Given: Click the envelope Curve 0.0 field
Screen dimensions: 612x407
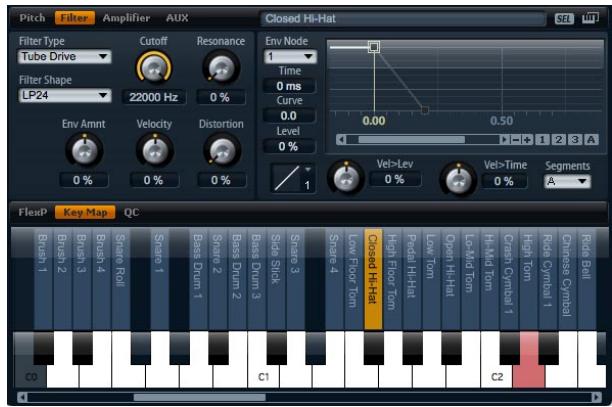Looking at the screenshot, I should click(x=289, y=116).
